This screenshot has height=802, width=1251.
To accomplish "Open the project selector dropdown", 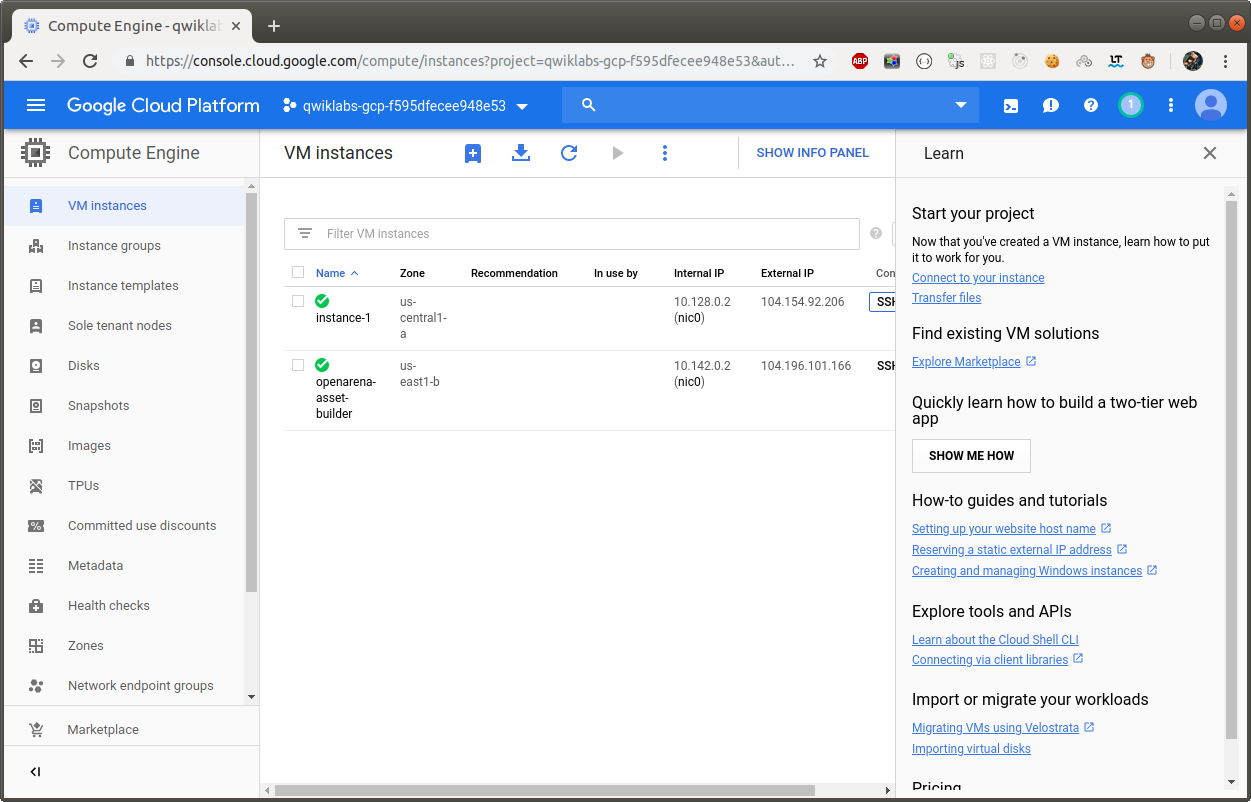I will click(x=406, y=105).
